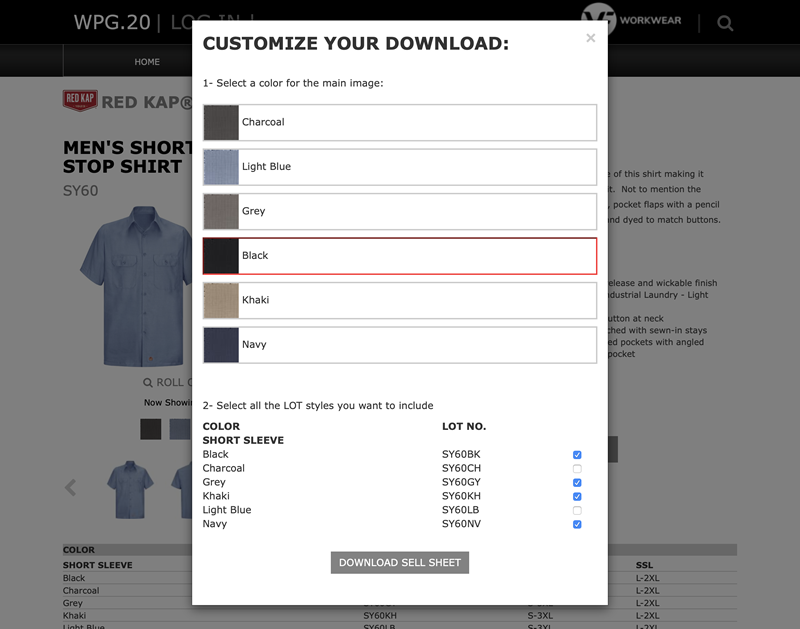This screenshot has height=629, width=800.
Task: Click the WPG.20 account link
Action: [112, 22]
